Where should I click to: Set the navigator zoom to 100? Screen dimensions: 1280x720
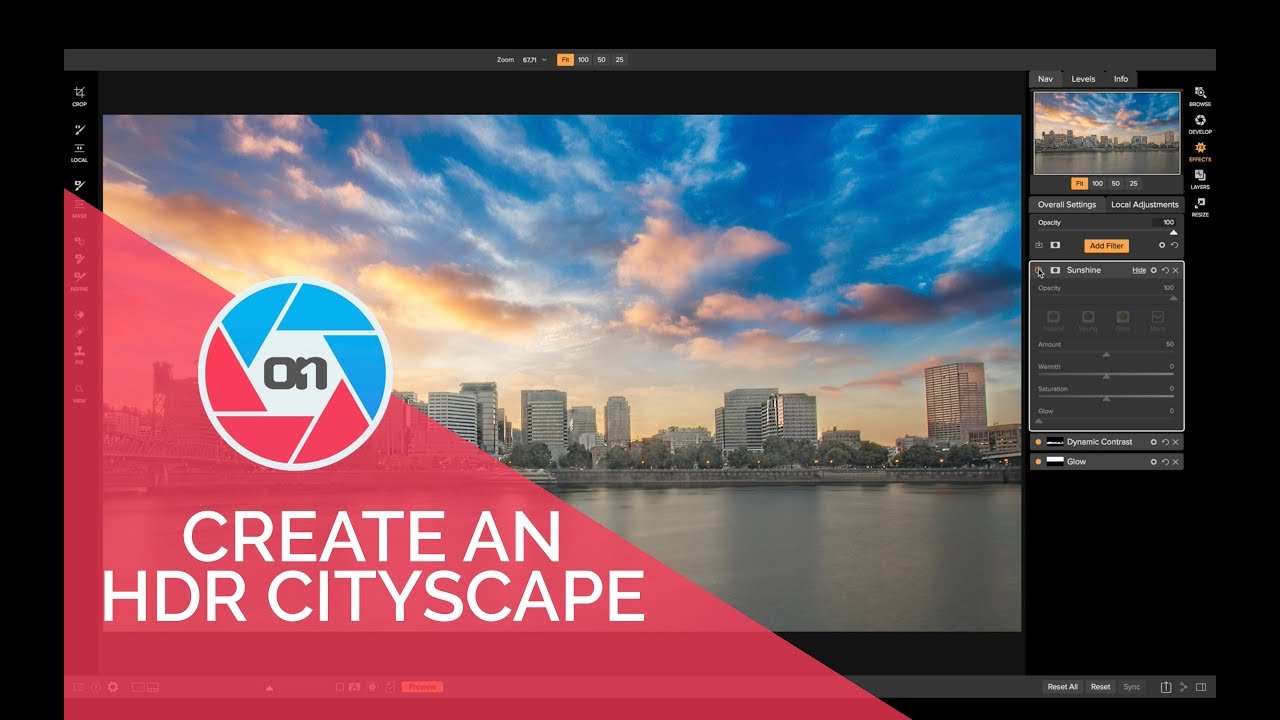click(1097, 184)
